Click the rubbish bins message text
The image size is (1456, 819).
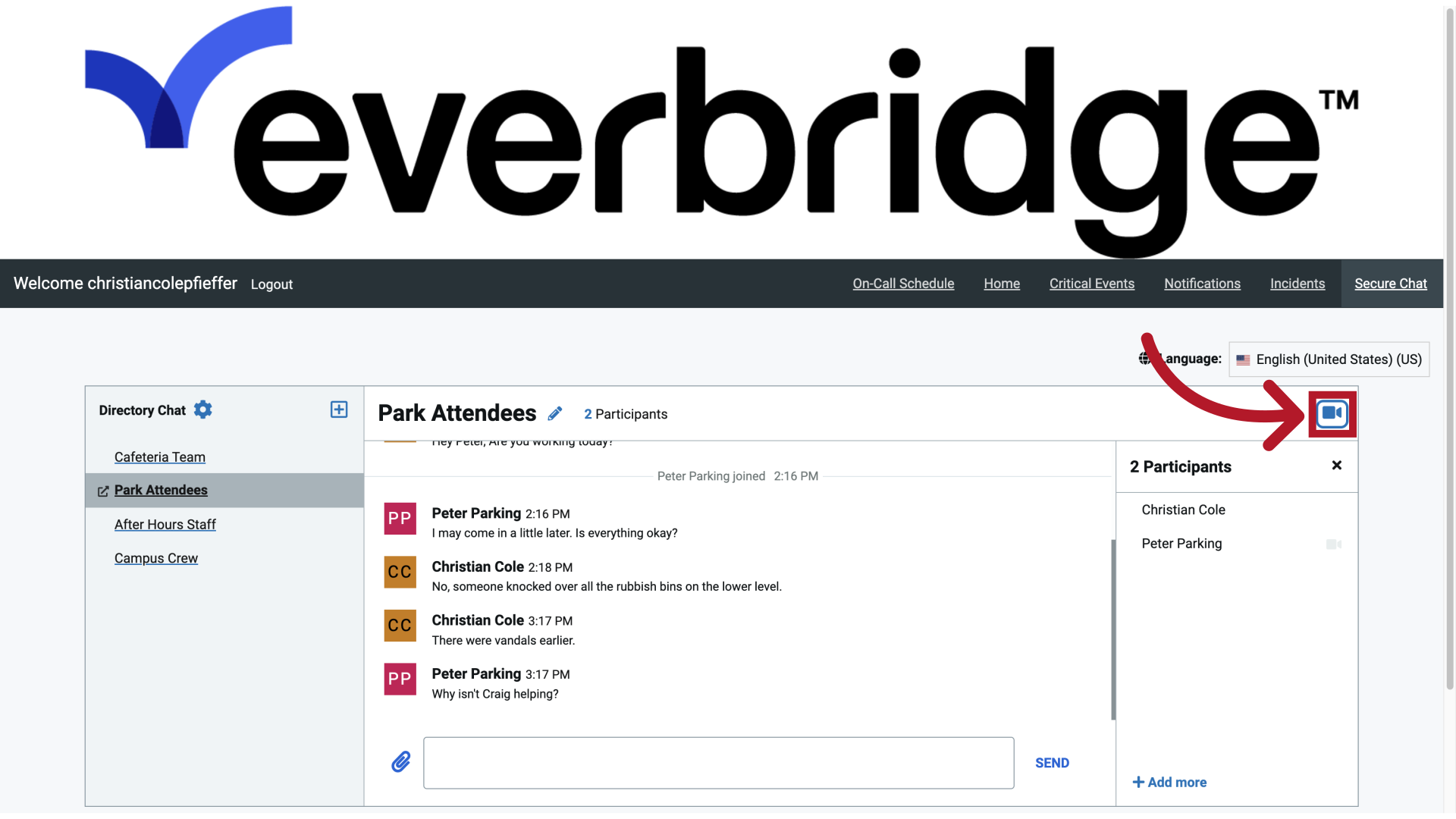coord(607,587)
